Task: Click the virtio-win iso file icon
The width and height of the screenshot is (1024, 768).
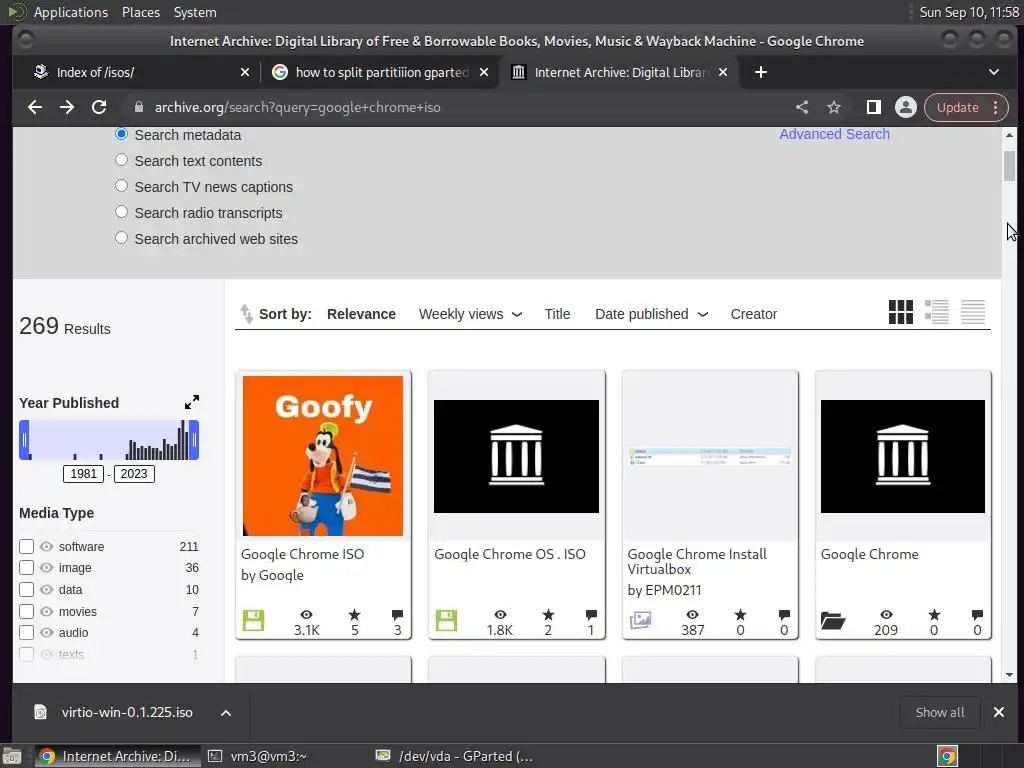Action: tap(40, 712)
